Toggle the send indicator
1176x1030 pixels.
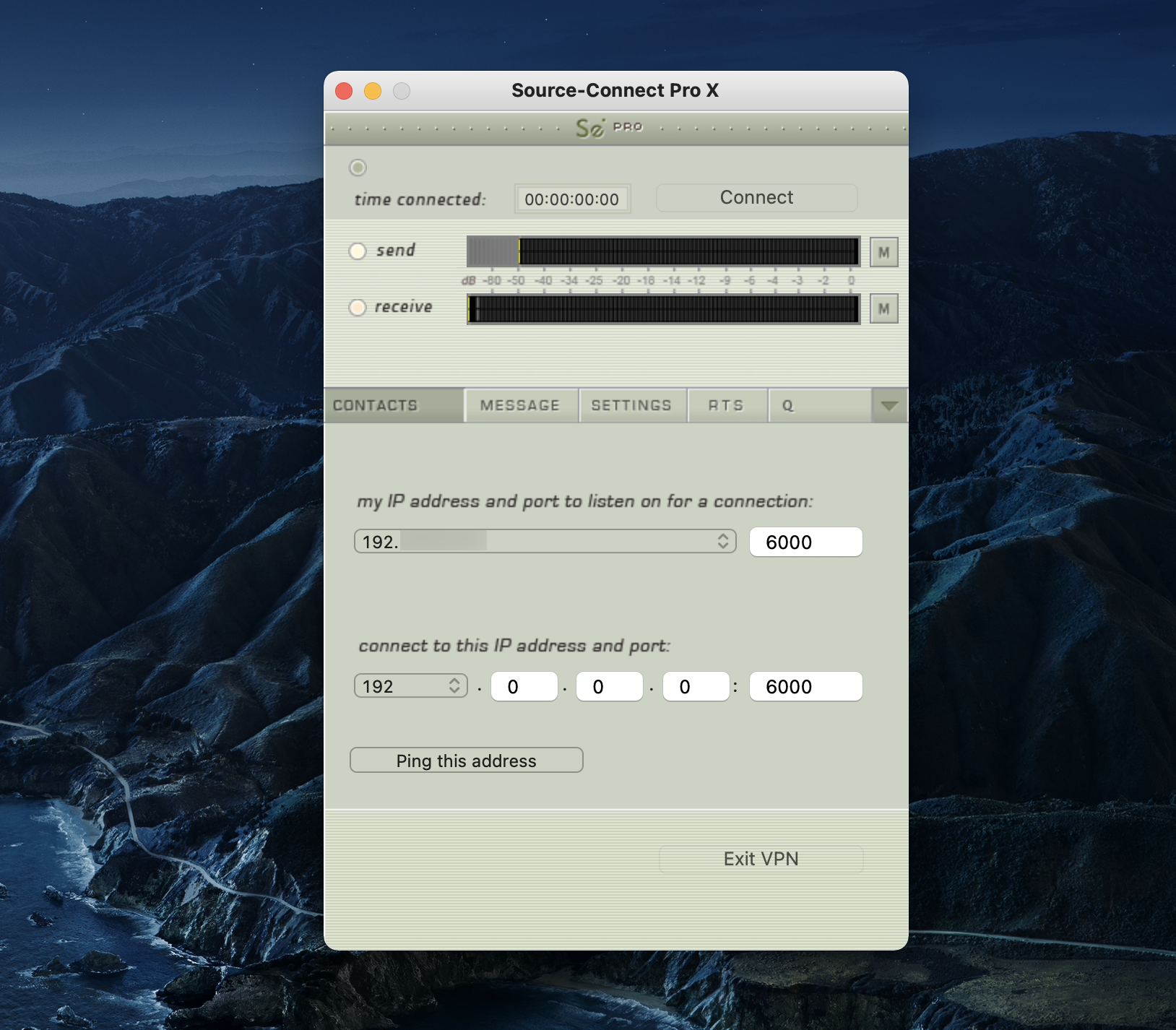point(358,251)
